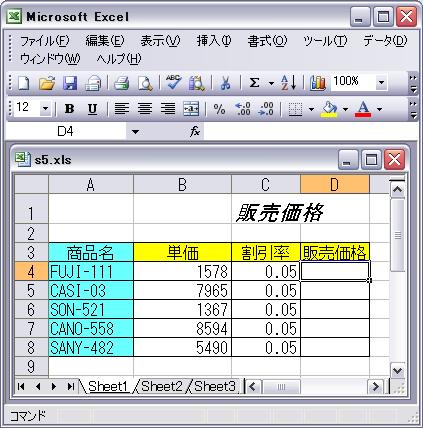Select cell with value 7965

[182, 291]
